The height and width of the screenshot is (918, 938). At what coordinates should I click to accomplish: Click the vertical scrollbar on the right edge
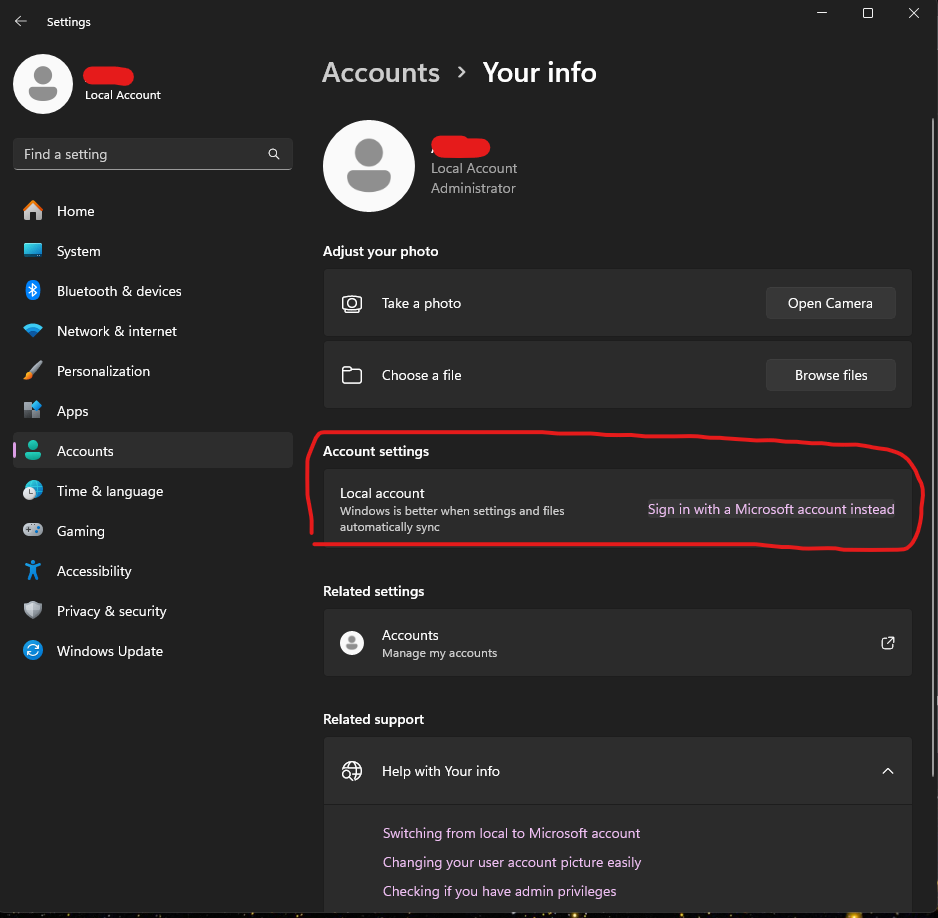click(x=933, y=448)
